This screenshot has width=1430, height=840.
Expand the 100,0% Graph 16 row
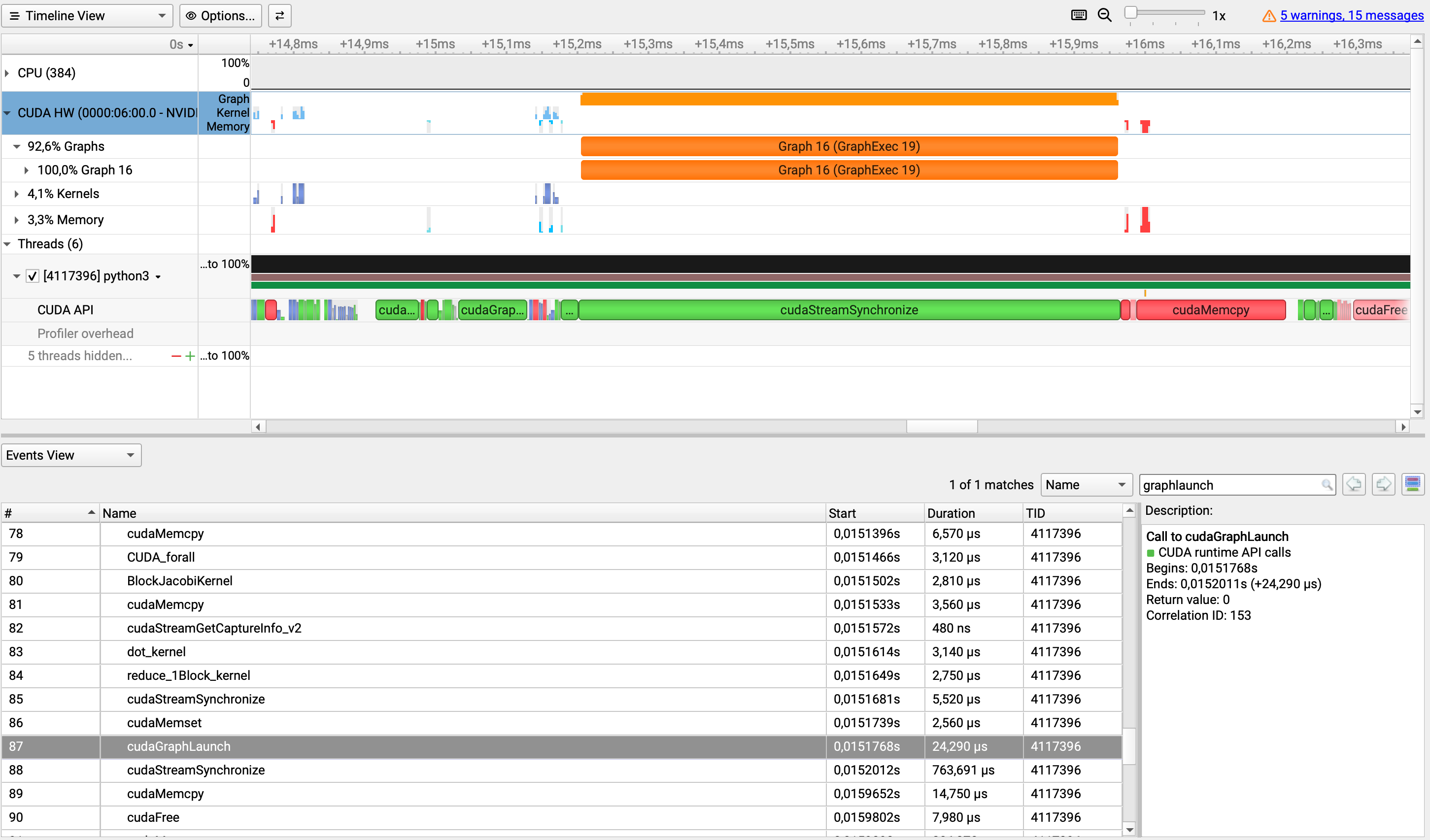click(x=26, y=170)
